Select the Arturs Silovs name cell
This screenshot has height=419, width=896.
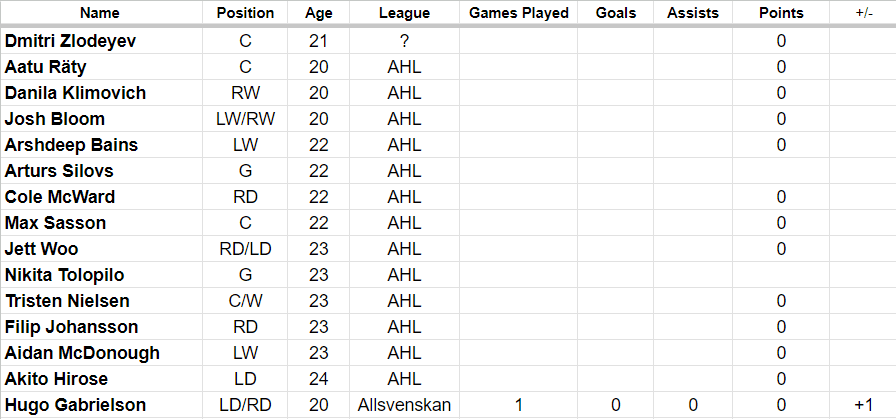[x=59, y=171]
